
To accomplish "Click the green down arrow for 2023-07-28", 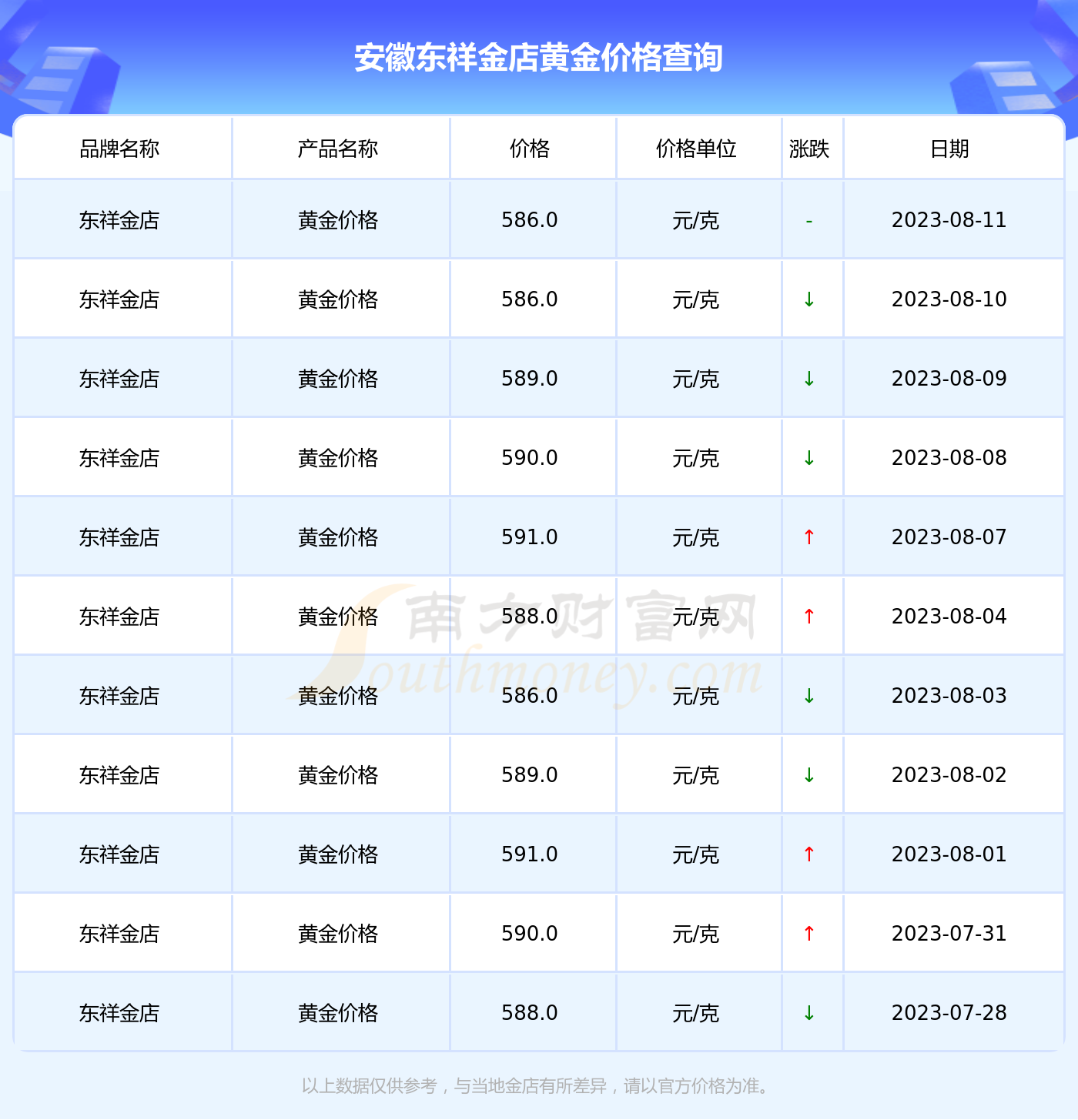I will (x=809, y=1013).
